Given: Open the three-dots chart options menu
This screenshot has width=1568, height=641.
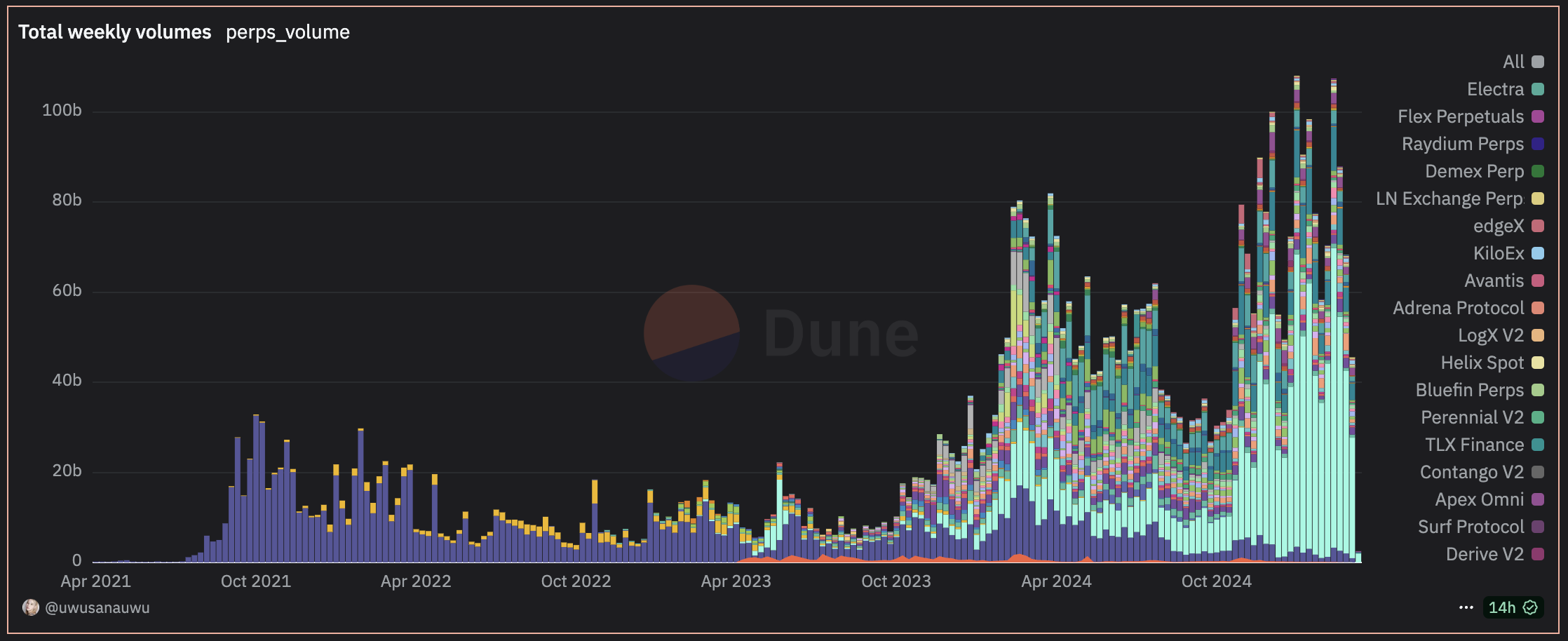Looking at the screenshot, I should point(1466,607).
